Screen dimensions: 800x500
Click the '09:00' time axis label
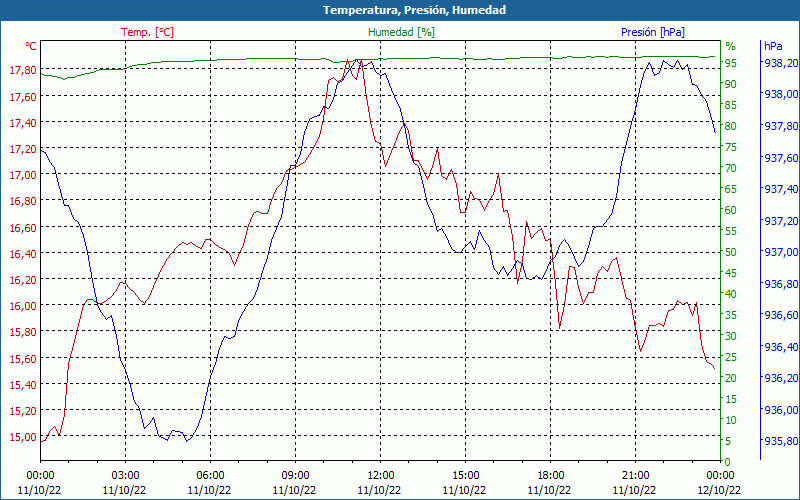click(x=295, y=476)
